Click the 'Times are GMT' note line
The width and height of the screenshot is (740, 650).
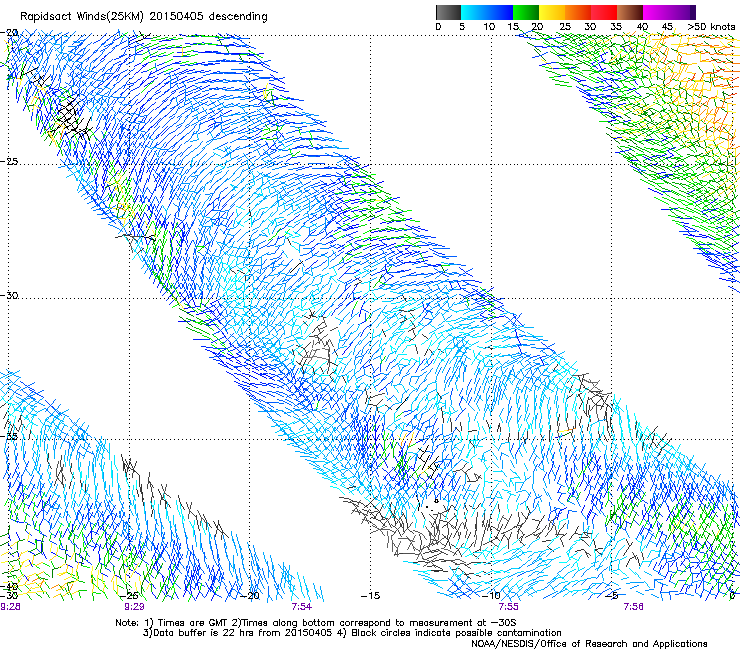point(316,623)
